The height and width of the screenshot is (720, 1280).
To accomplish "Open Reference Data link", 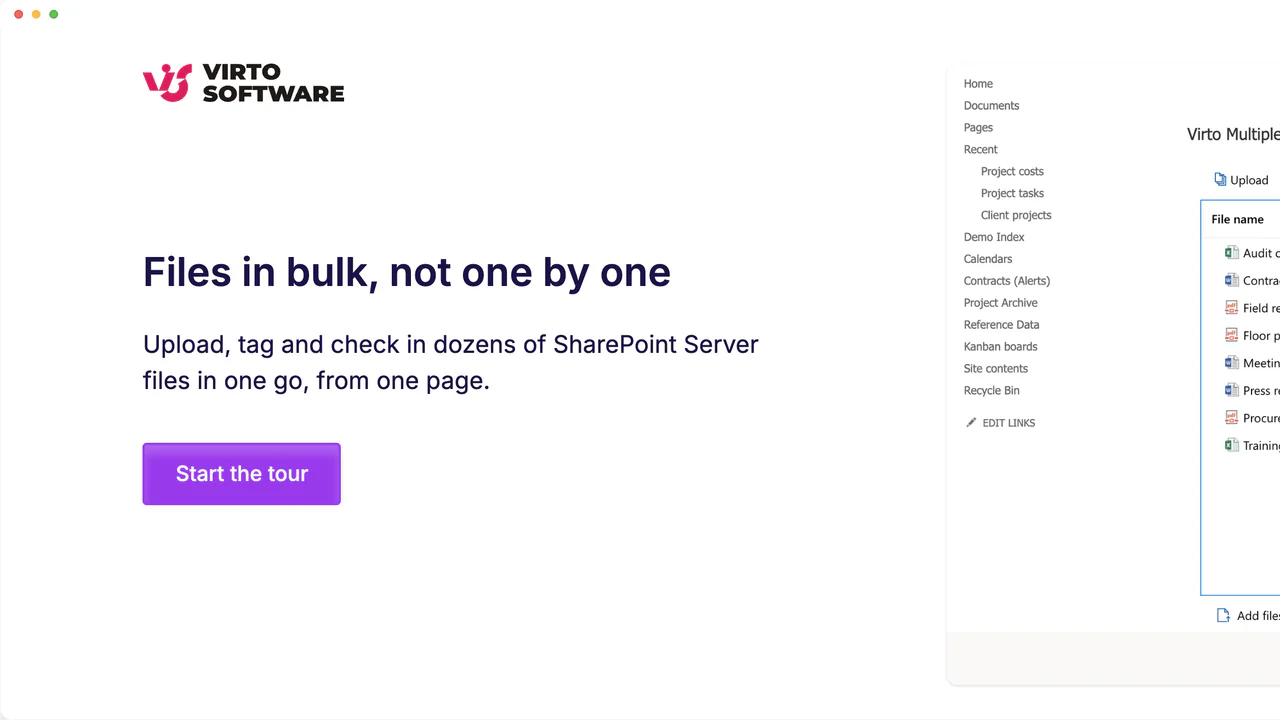I will click(1002, 326).
